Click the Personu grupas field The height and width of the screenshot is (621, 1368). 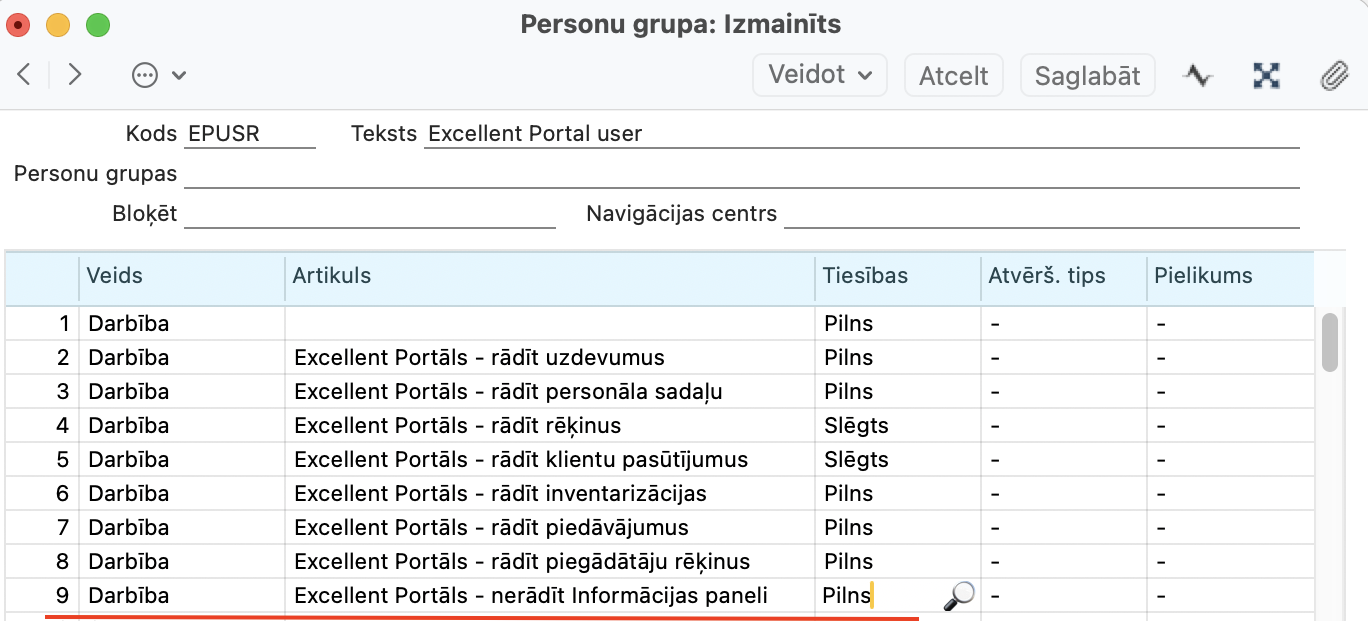coord(740,174)
